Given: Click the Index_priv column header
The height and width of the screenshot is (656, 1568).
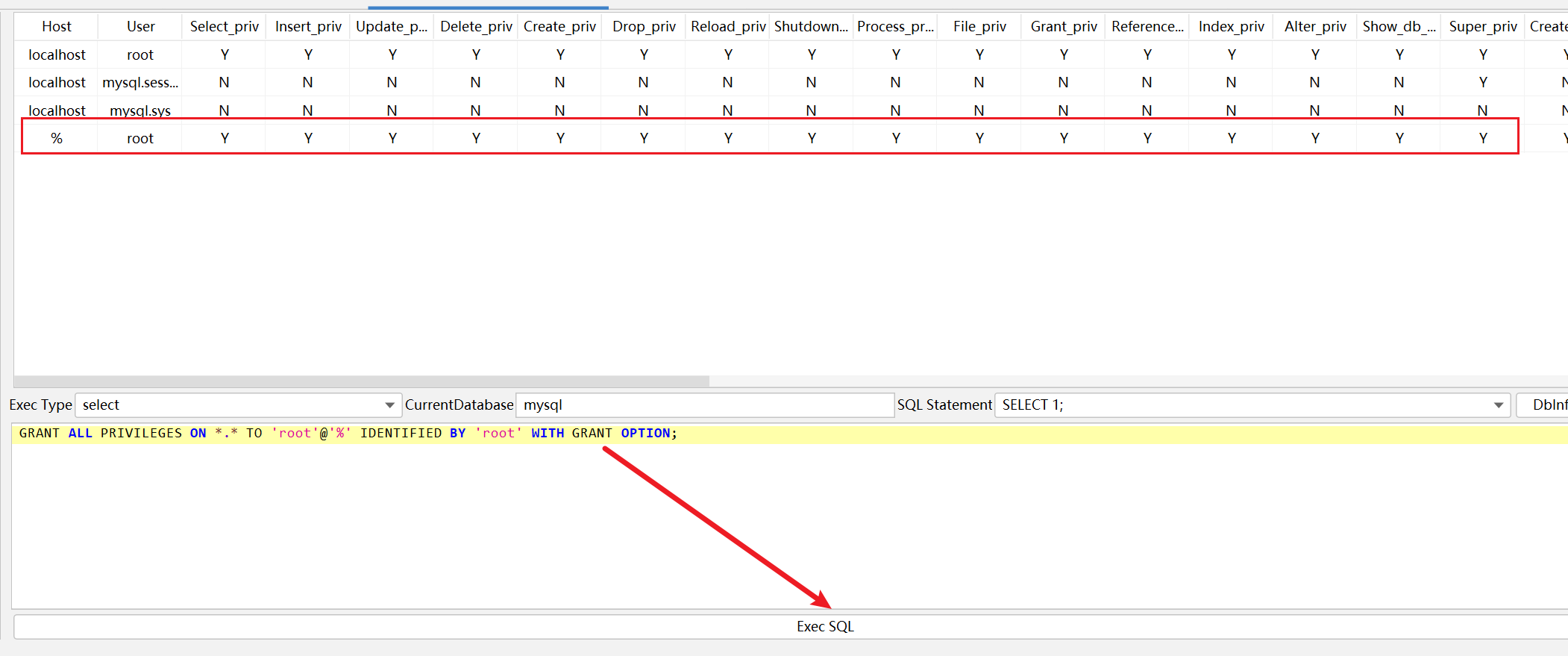Looking at the screenshot, I should click(x=1231, y=27).
